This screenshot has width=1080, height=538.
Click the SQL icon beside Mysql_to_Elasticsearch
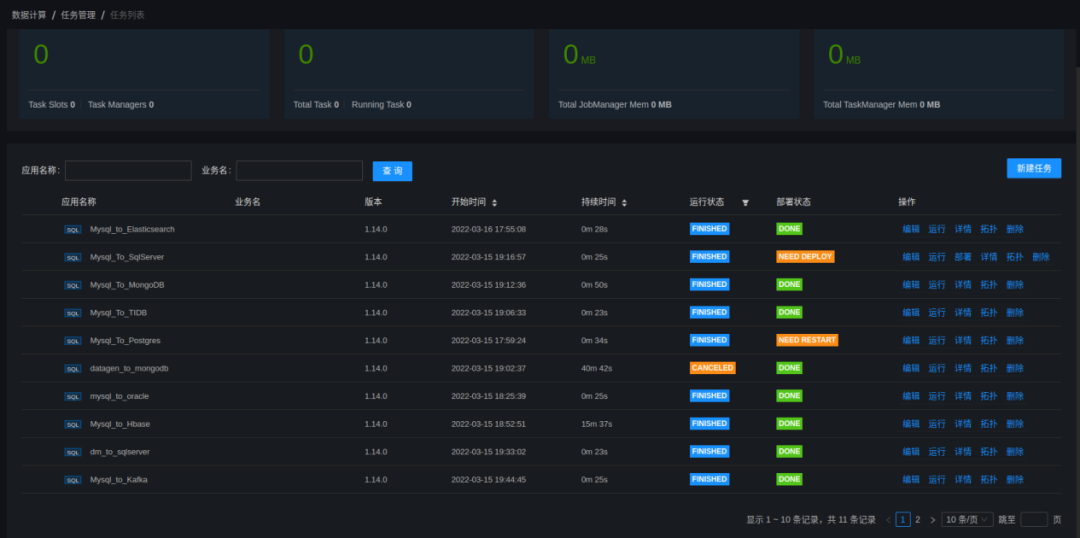point(73,229)
